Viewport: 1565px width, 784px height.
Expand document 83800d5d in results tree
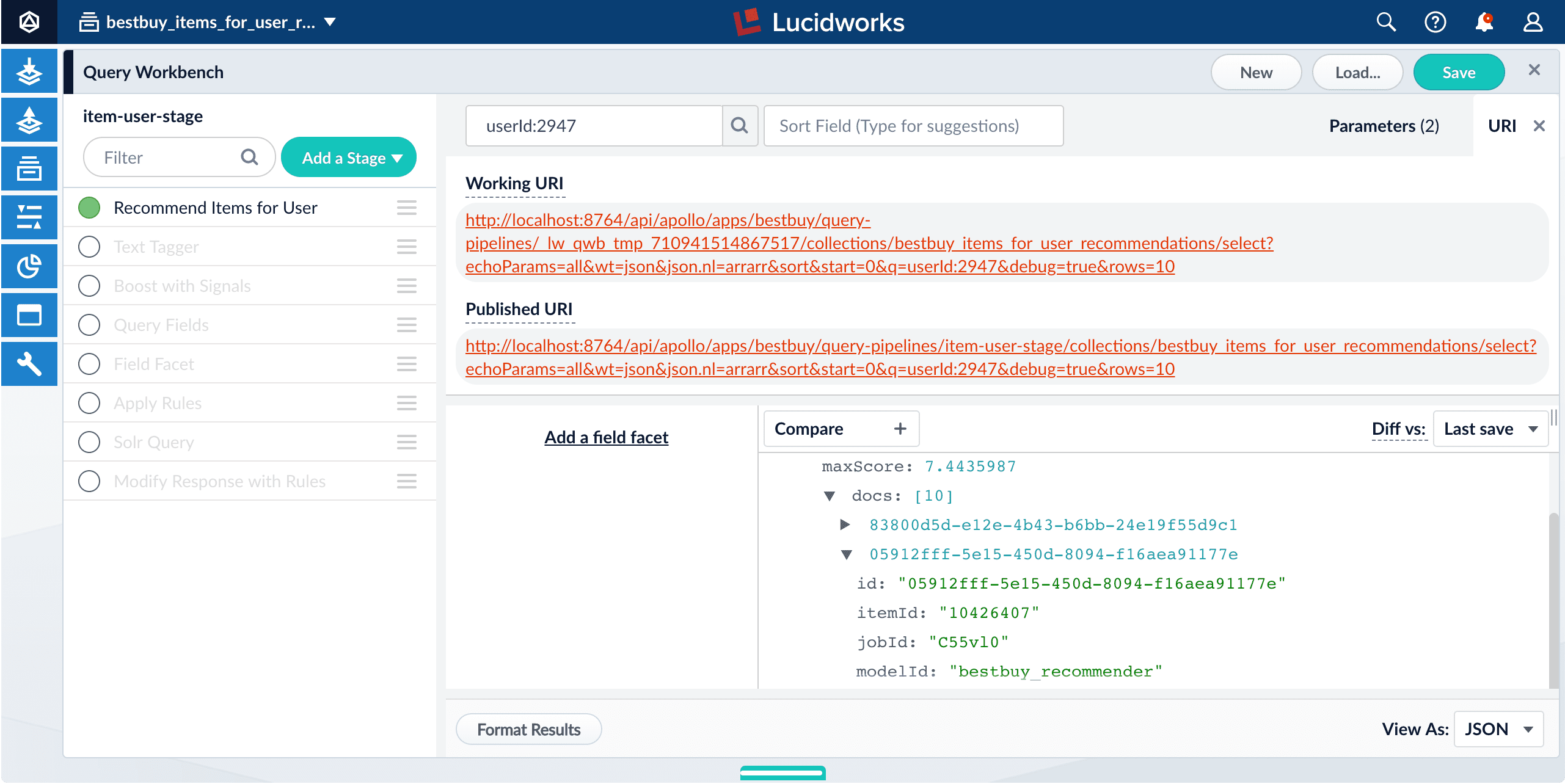pyautogui.click(x=845, y=524)
